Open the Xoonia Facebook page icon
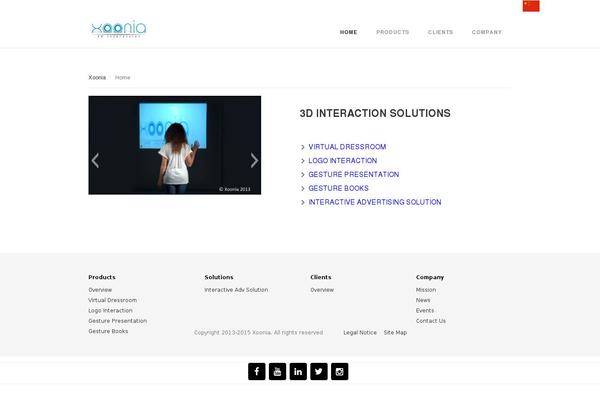 [x=256, y=371]
